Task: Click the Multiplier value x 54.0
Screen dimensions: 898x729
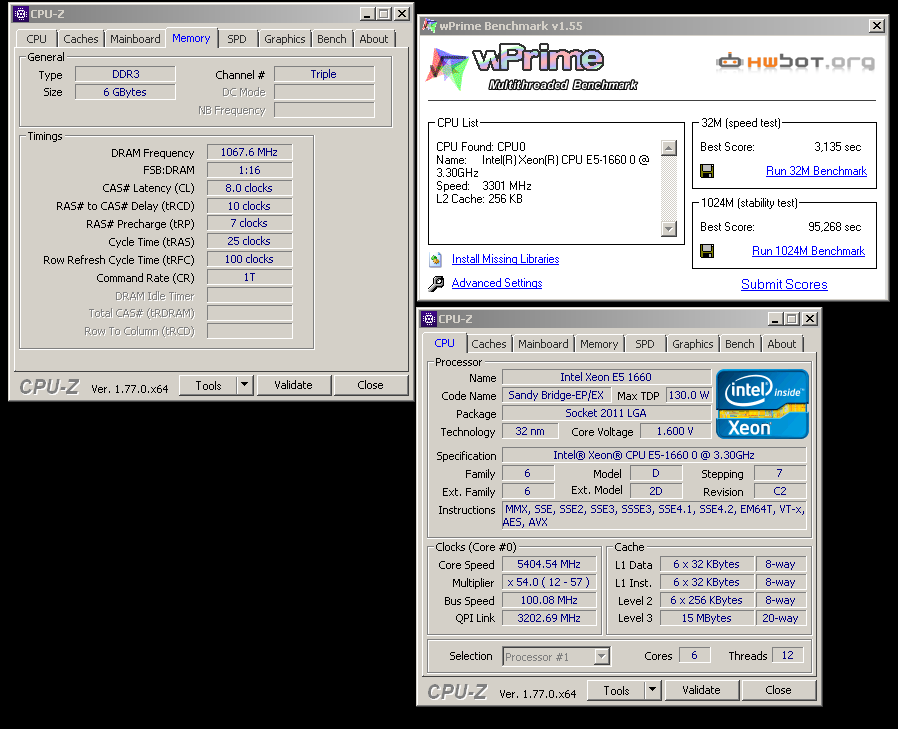Action: [x=549, y=582]
